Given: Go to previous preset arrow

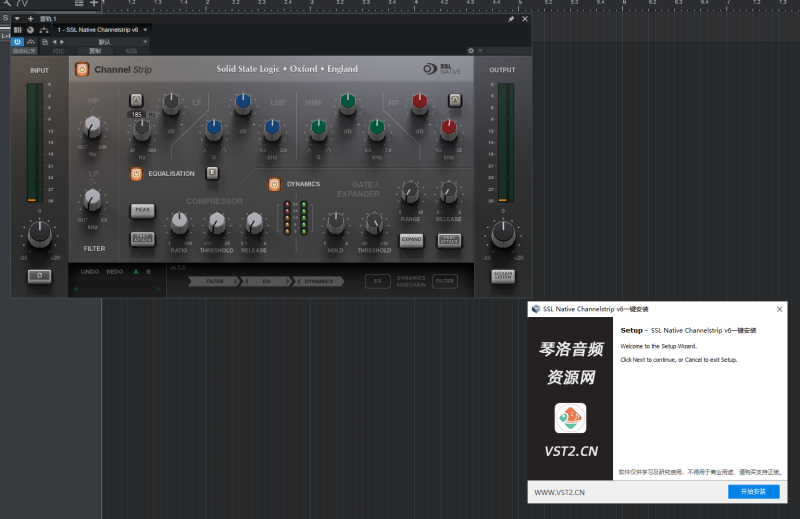Looking at the screenshot, I should click(55, 42).
